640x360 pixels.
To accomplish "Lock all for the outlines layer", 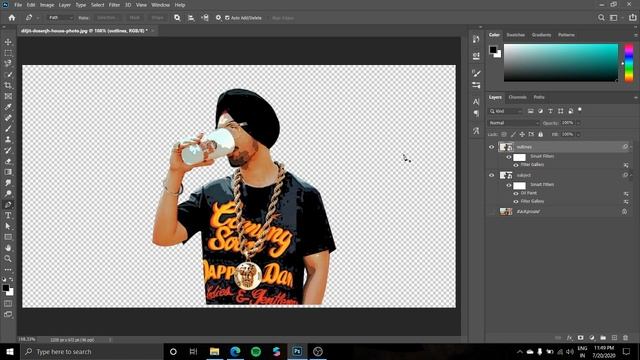I will pyautogui.click(x=540, y=134).
